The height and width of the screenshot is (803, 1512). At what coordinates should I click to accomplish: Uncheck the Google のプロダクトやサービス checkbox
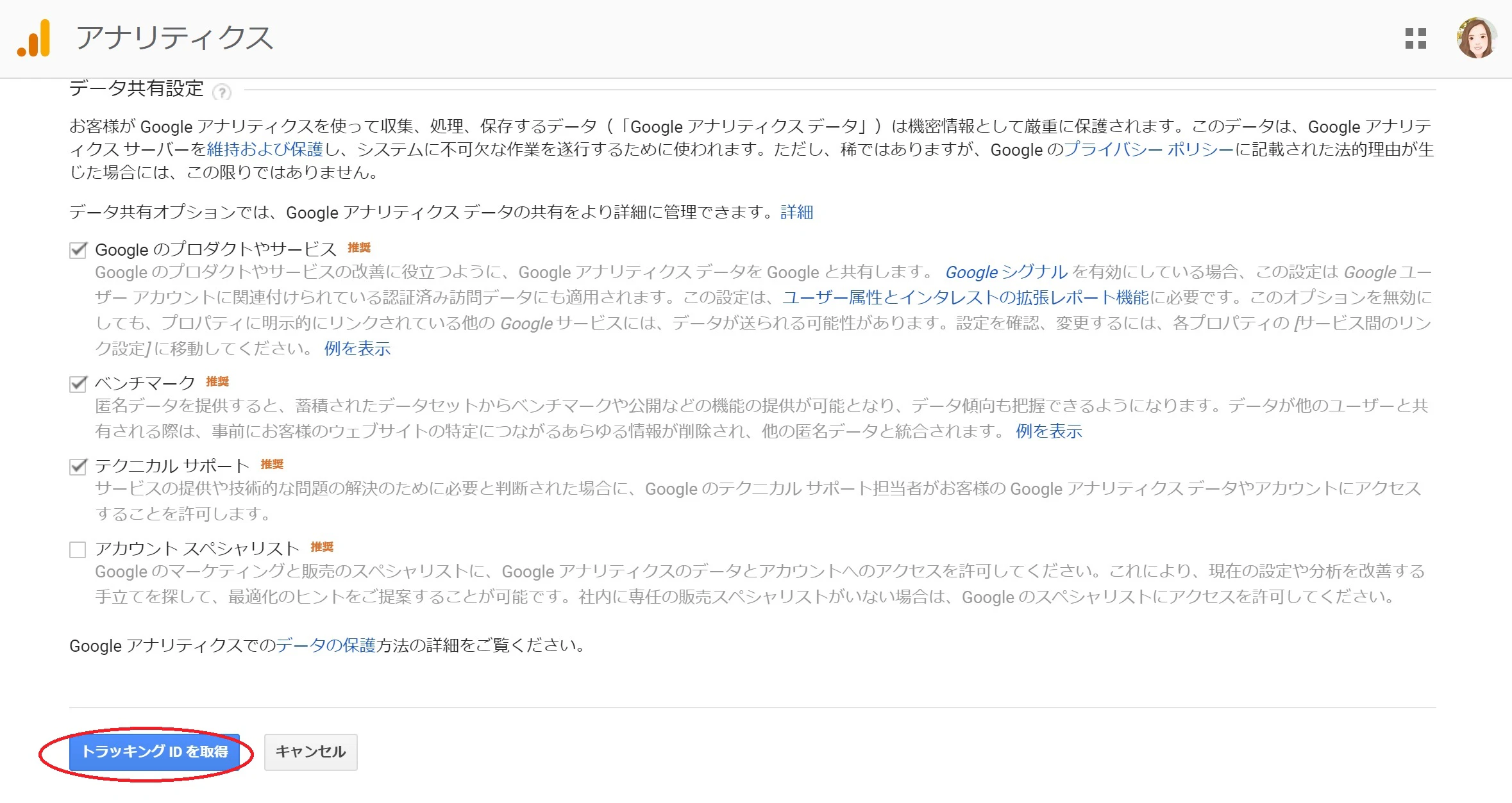pos(78,250)
